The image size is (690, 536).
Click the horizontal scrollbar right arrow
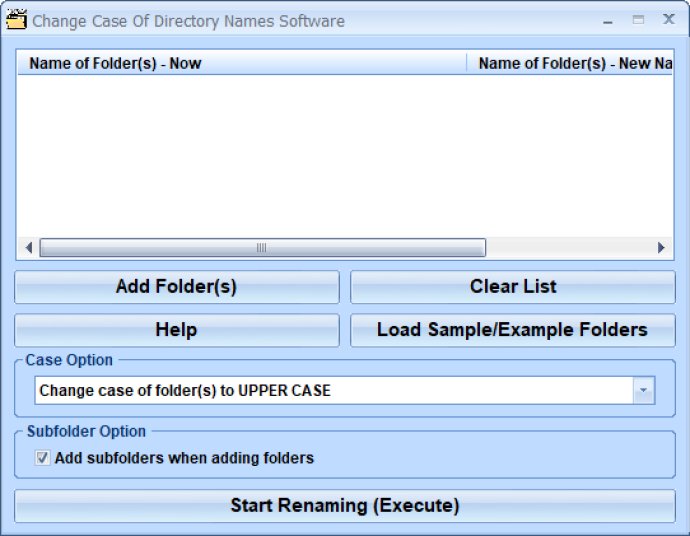click(661, 248)
